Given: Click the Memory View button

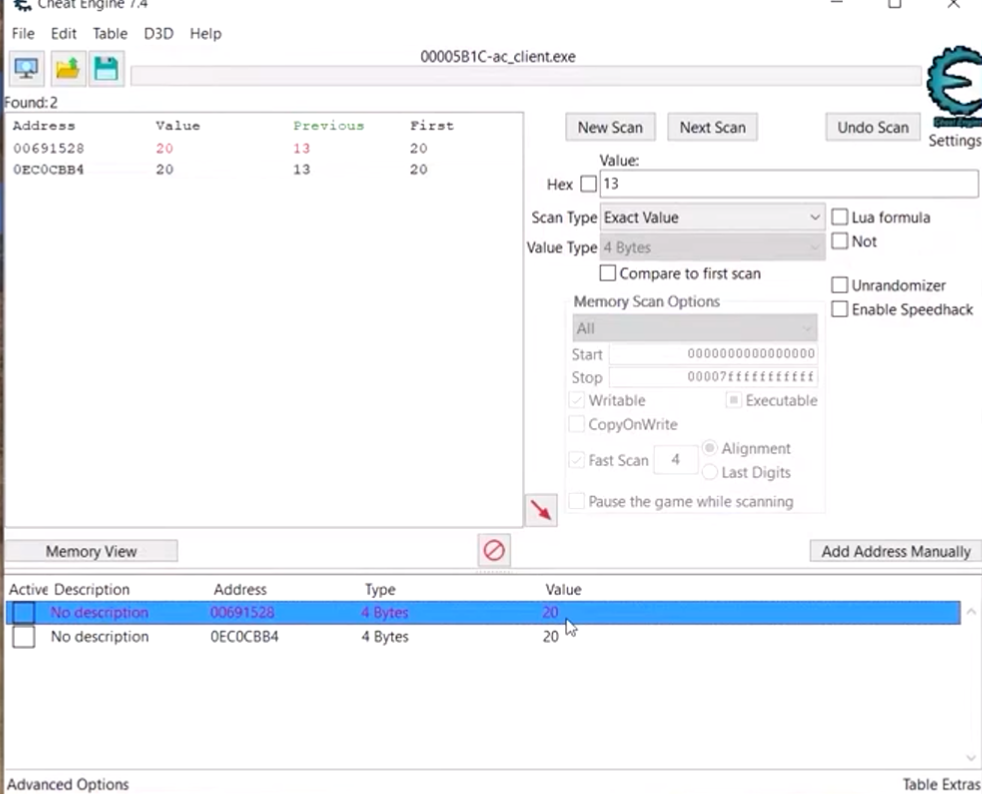Looking at the screenshot, I should (x=91, y=551).
